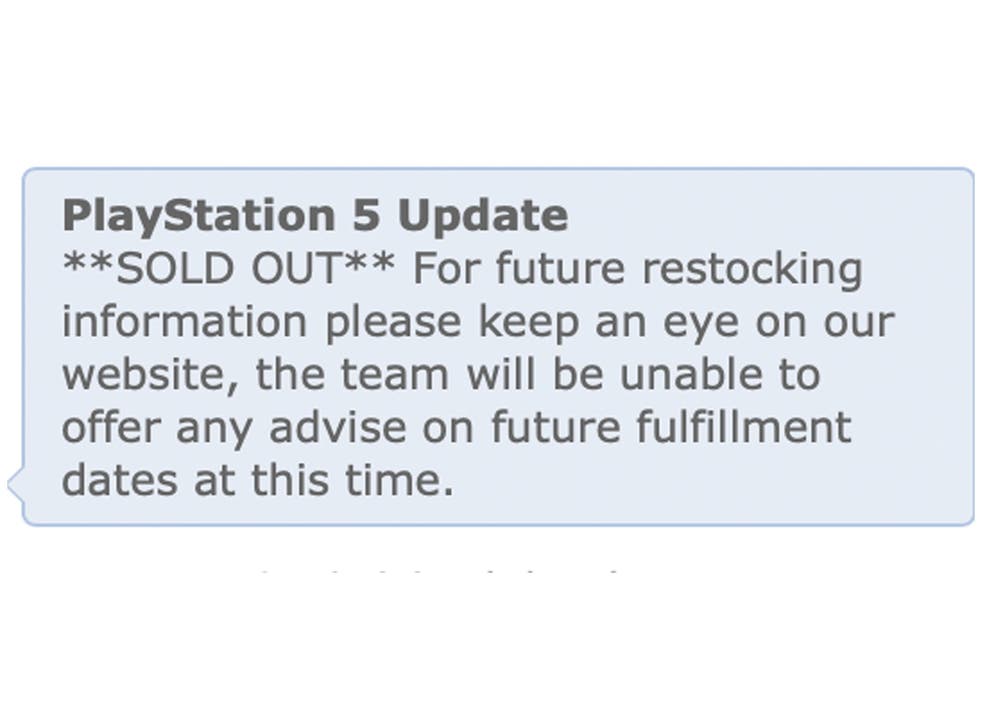Click the cut-off text below the bubble
982x726 pixels.
coord(438,571)
